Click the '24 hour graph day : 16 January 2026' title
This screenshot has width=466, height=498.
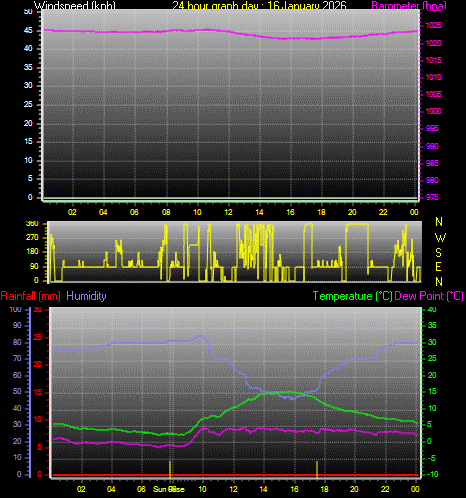pyautogui.click(x=259, y=5)
